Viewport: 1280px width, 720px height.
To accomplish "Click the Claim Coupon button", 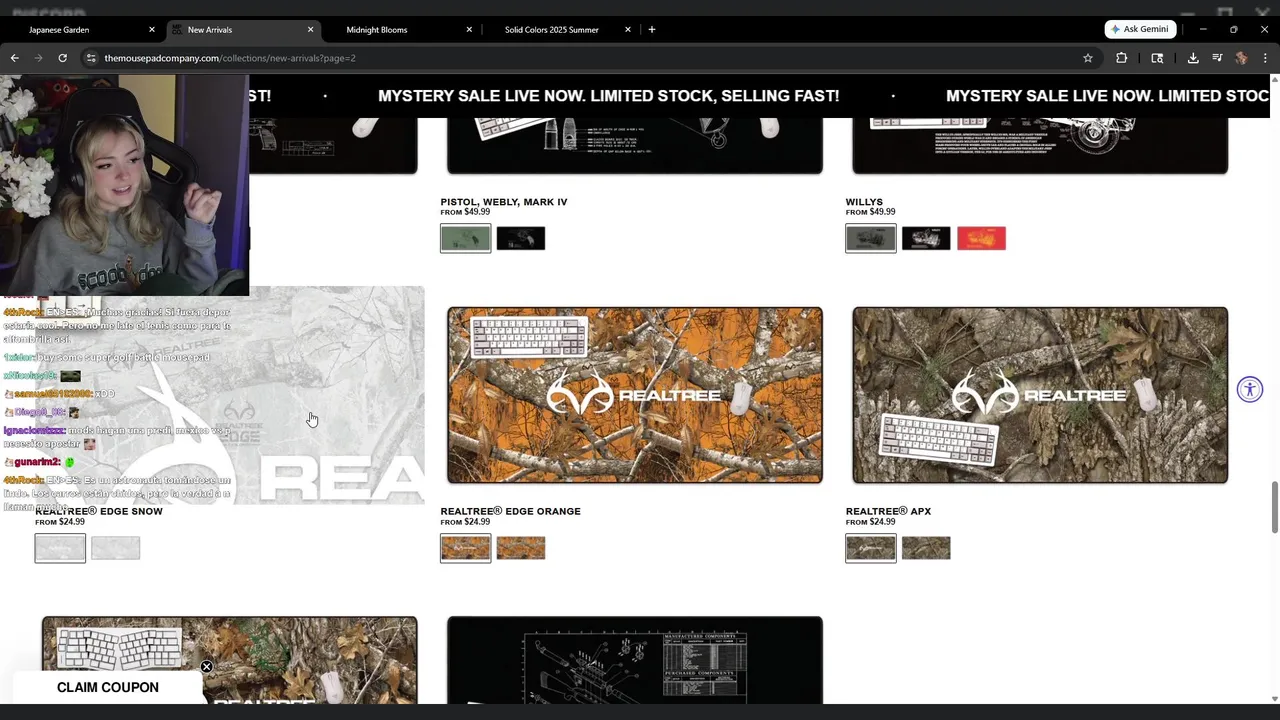I will tap(108, 688).
